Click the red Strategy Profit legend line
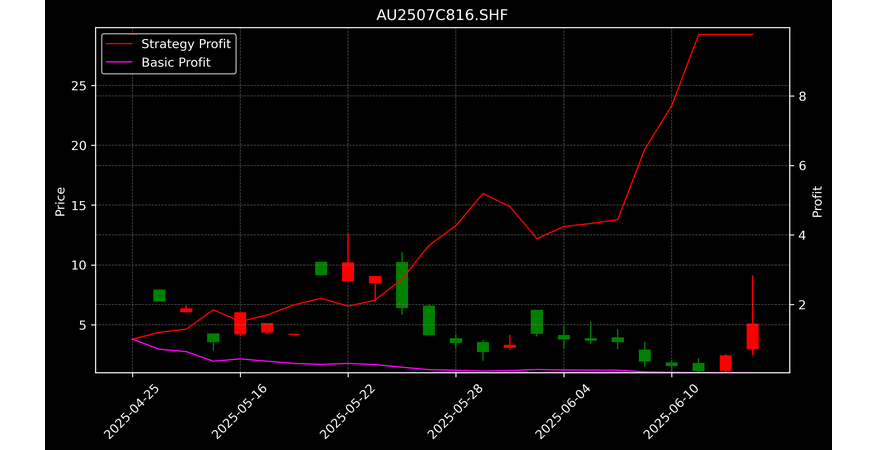The image size is (878, 450). [x=120, y=44]
